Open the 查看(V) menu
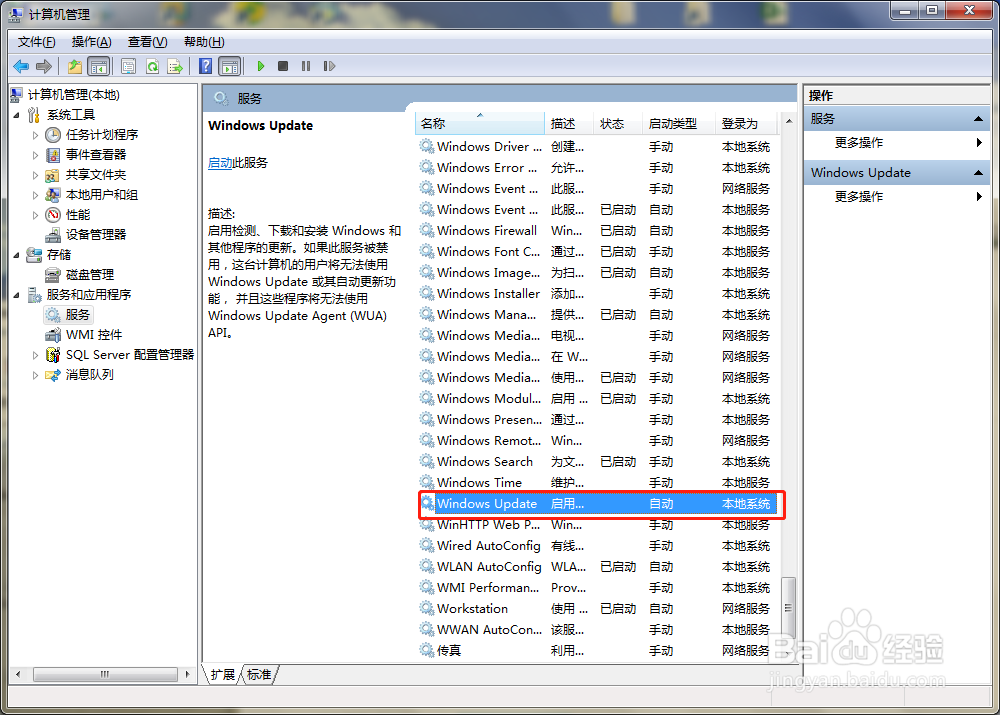1000x715 pixels. 147,42
